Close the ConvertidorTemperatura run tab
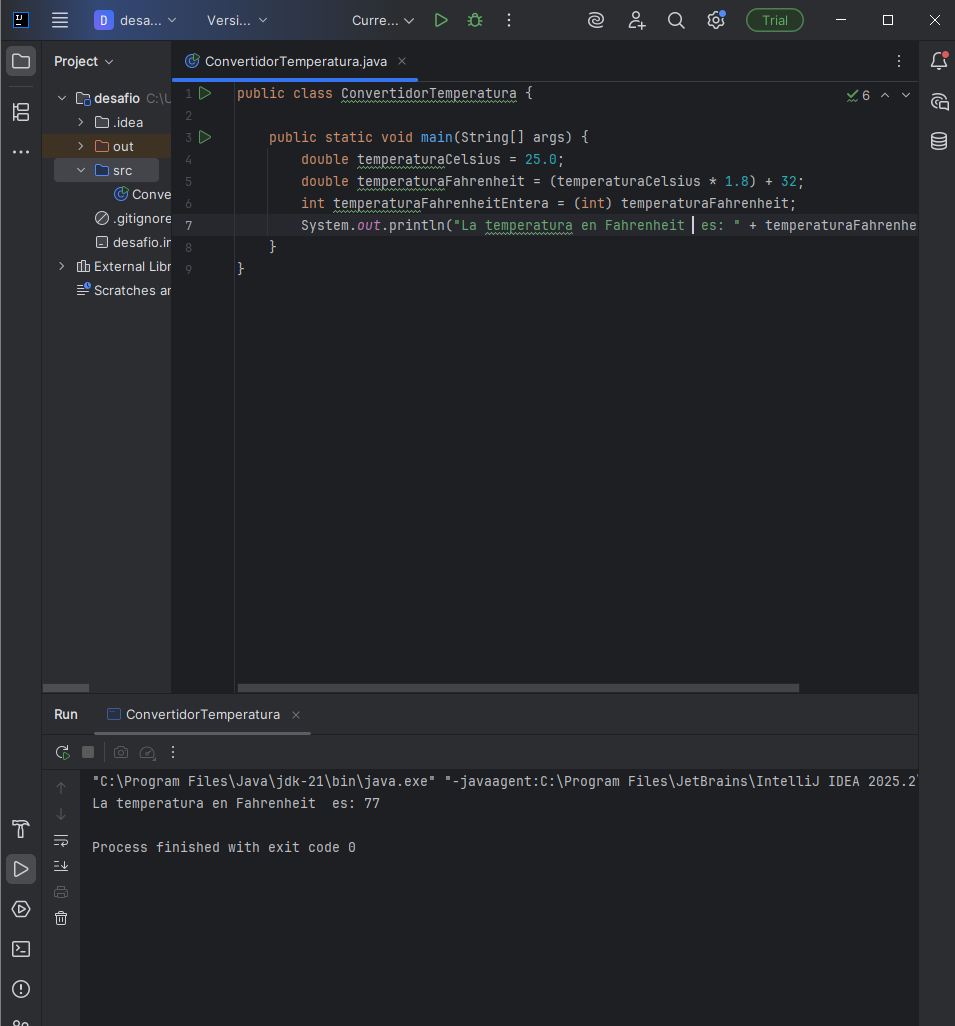Screen dimensions: 955x1026 [x=296, y=715]
